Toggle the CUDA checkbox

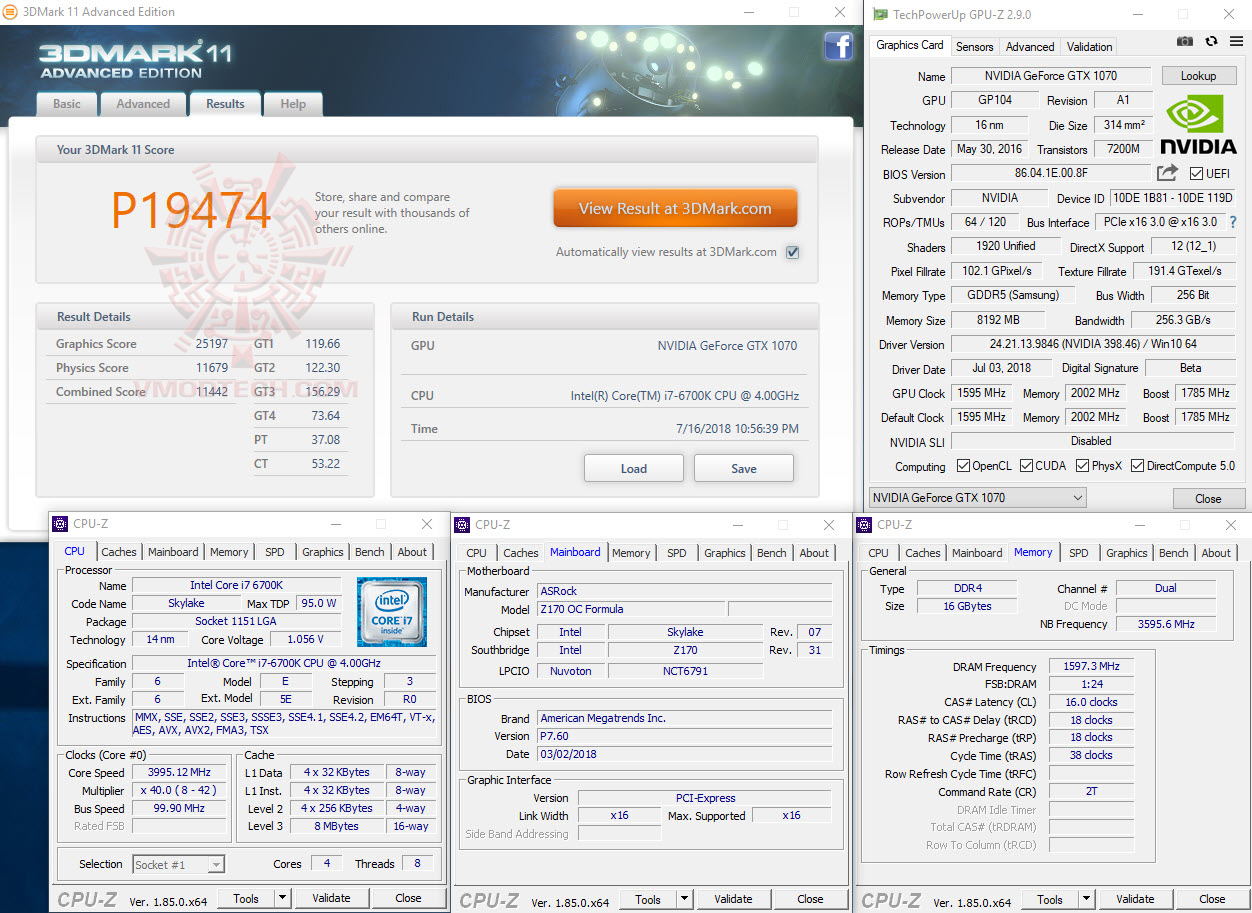click(1025, 466)
